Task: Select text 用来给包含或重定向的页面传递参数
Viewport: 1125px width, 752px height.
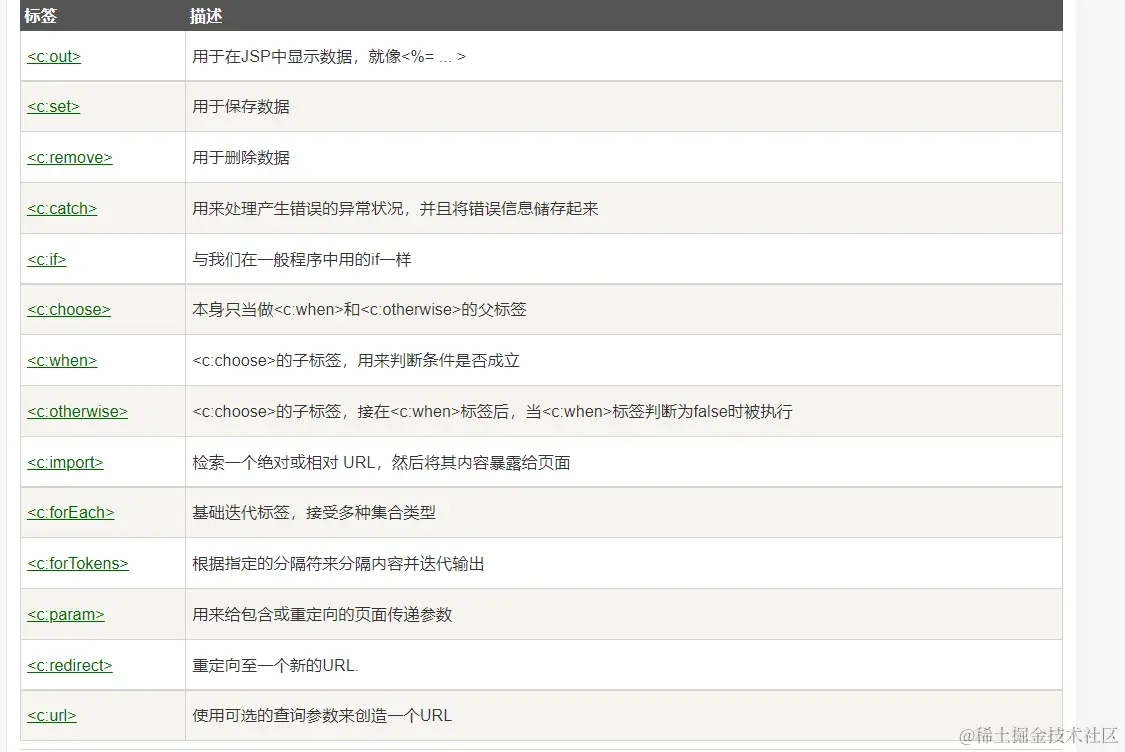Action: click(322, 615)
